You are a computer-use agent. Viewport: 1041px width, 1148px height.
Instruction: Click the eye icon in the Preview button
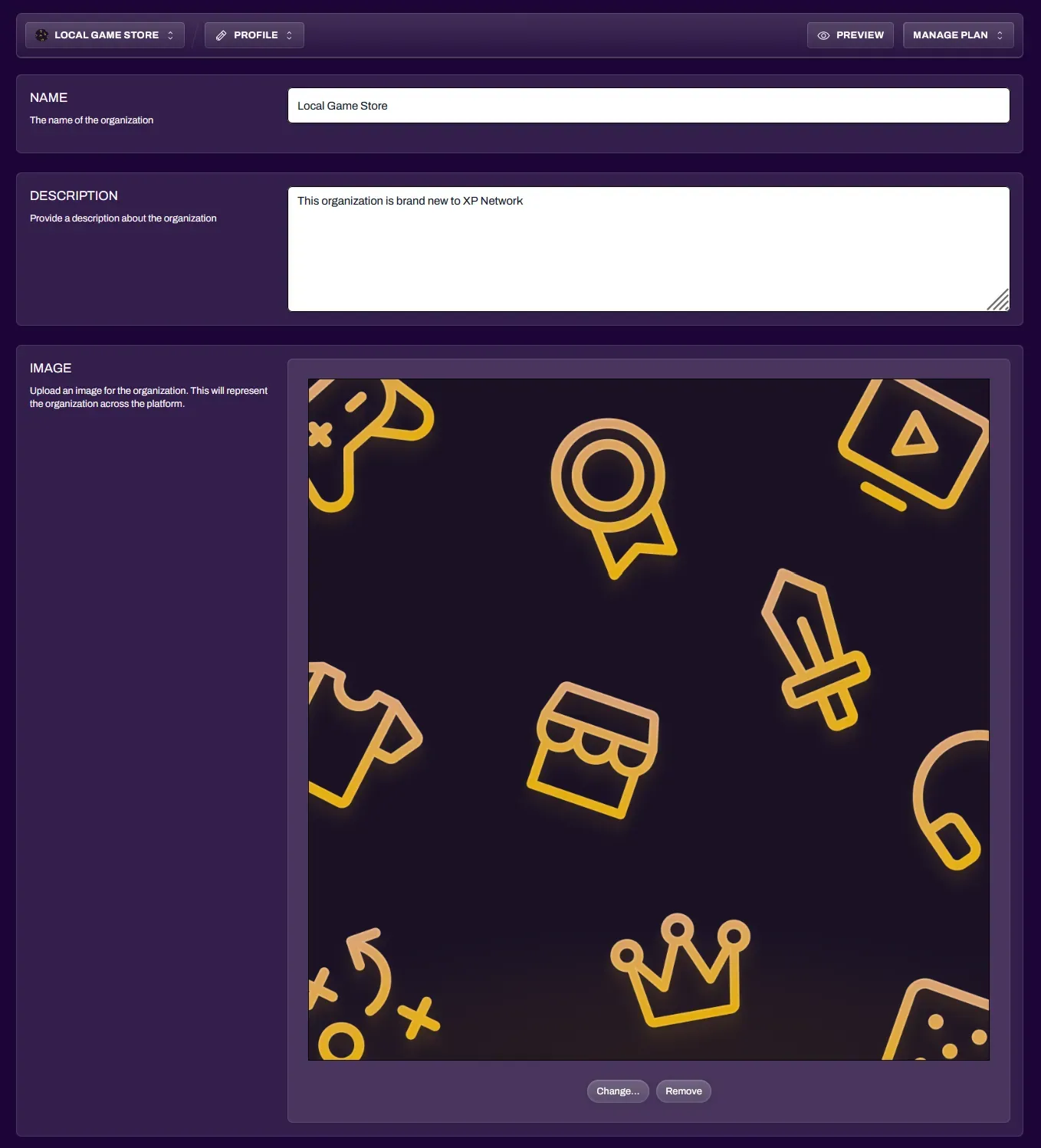pos(823,35)
